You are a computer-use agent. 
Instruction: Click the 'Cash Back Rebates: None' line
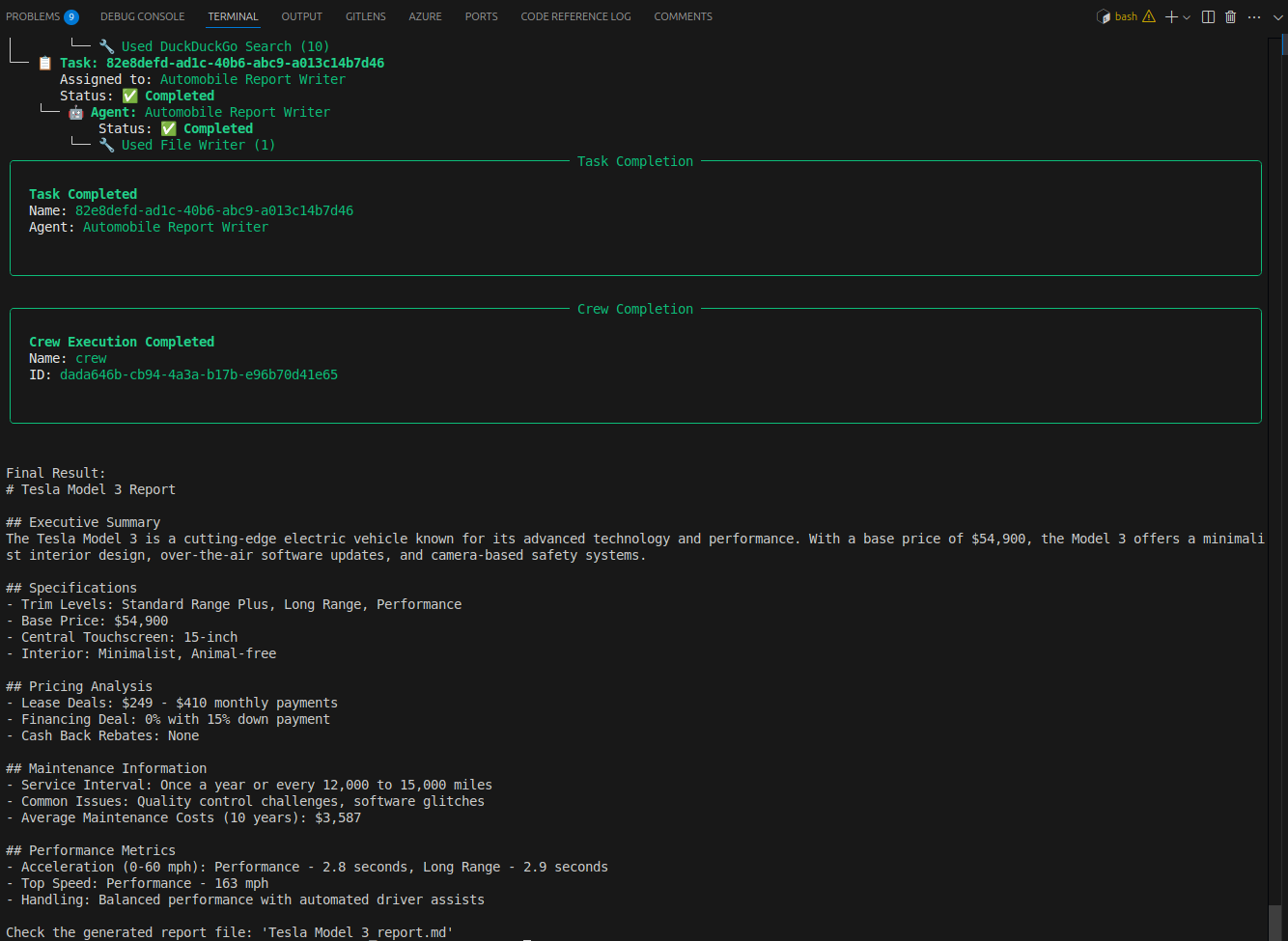point(102,735)
